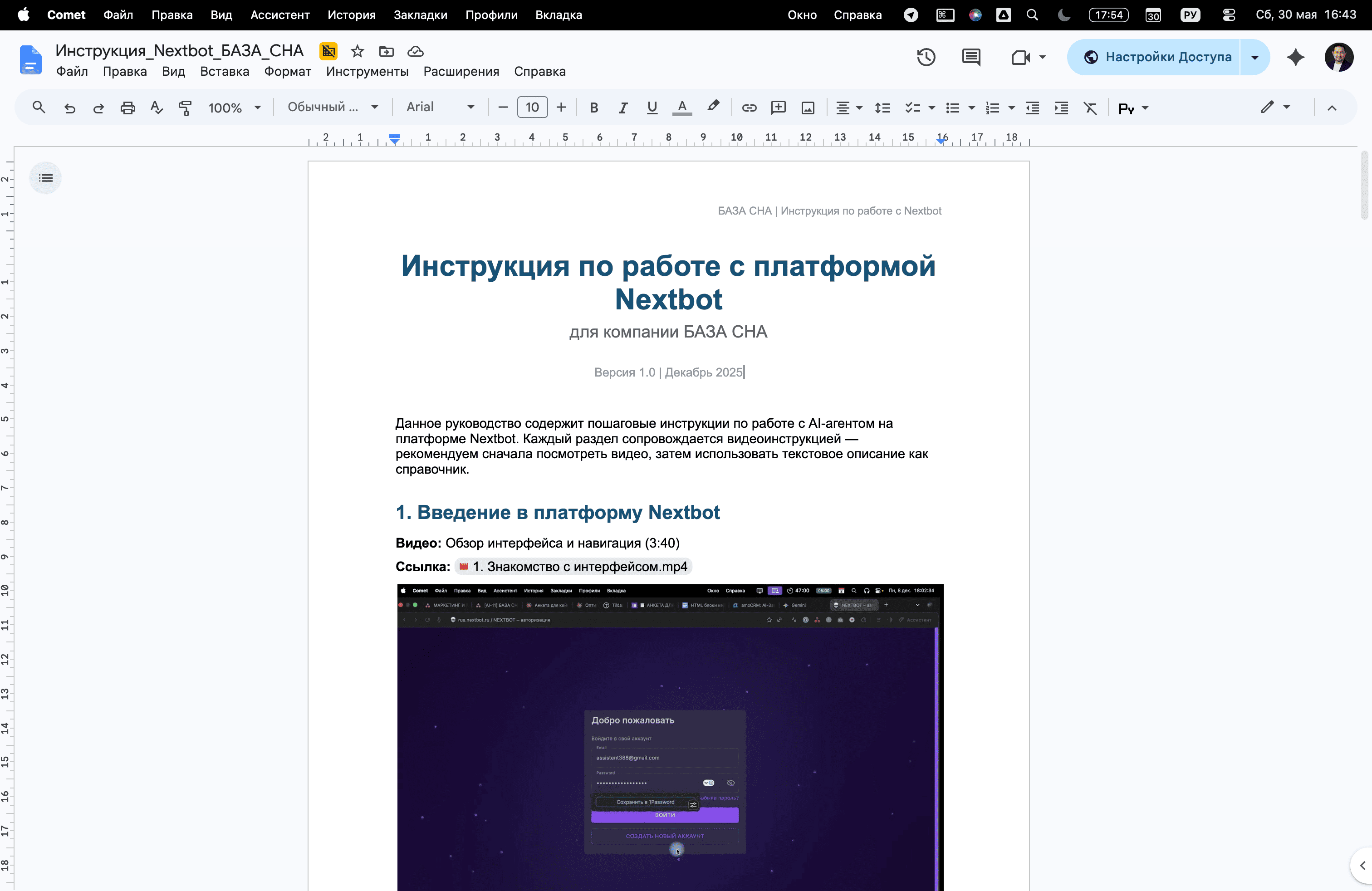
Task: Click the undo arrow icon
Action: click(70, 108)
